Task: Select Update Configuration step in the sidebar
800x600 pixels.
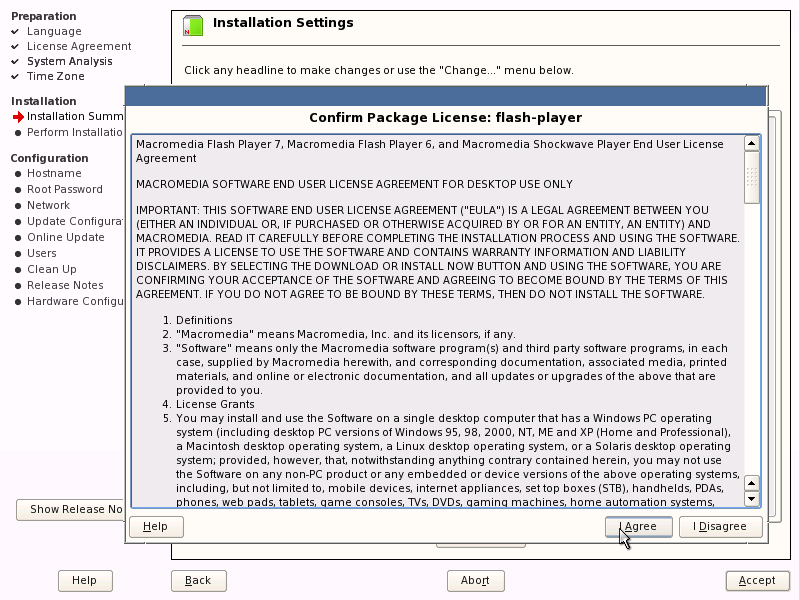Action: [x=75, y=221]
